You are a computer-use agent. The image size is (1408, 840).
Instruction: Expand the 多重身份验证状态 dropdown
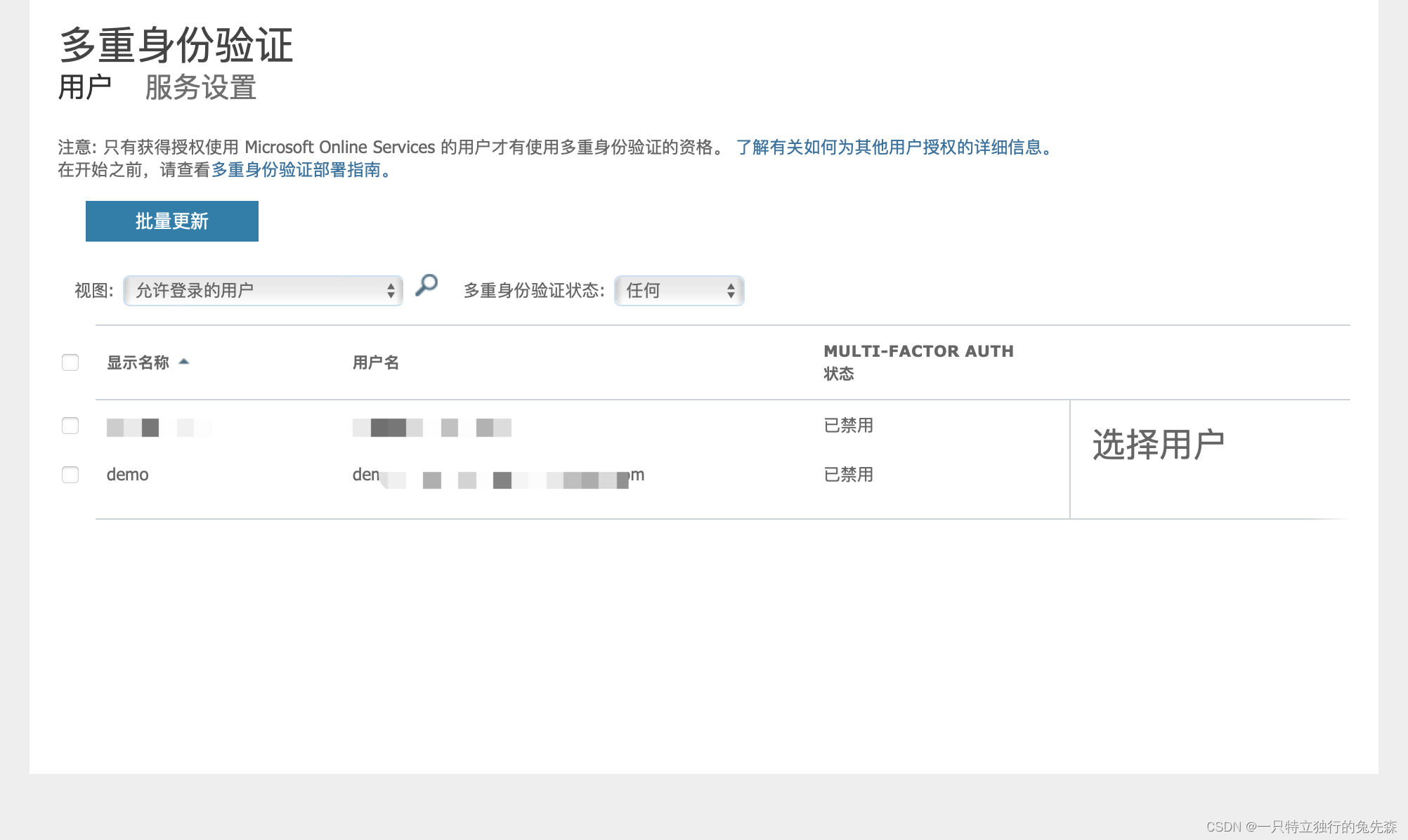coord(679,291)
